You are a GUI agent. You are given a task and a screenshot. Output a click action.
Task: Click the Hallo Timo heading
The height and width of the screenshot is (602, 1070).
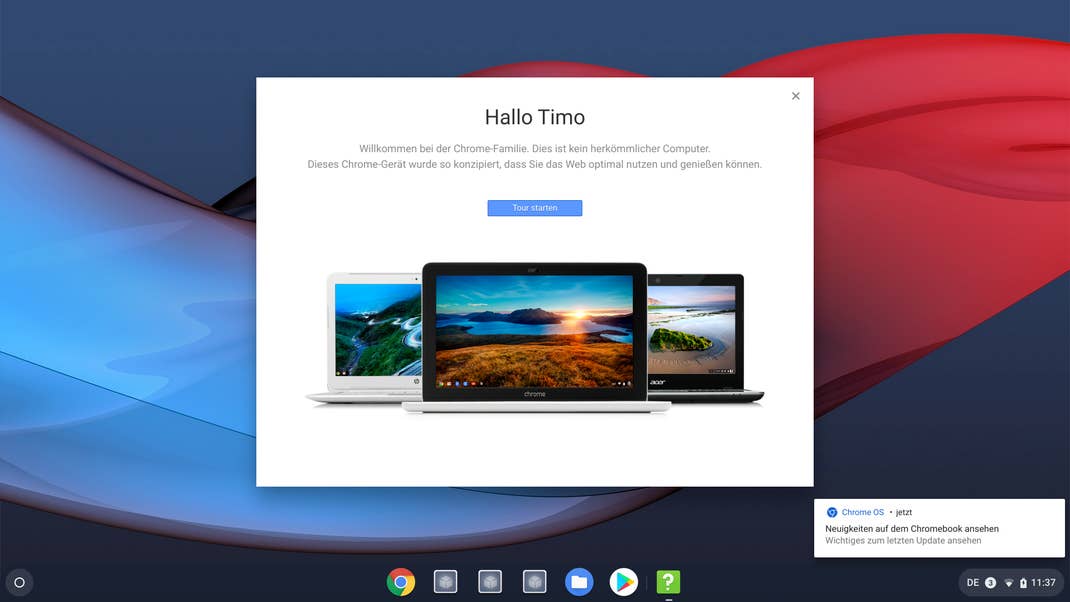click(x=535, y=117)
